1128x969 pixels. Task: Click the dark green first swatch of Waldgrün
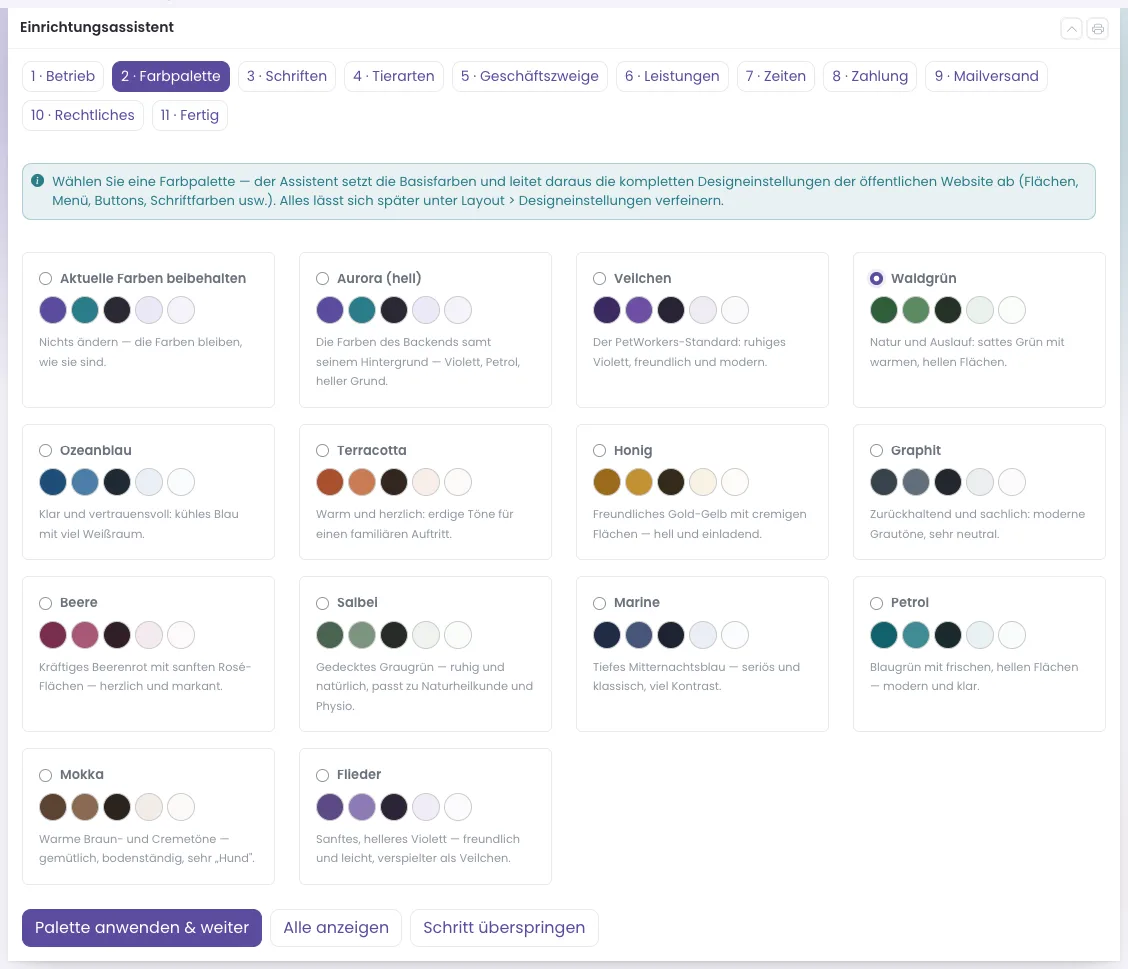coord(883,310)
